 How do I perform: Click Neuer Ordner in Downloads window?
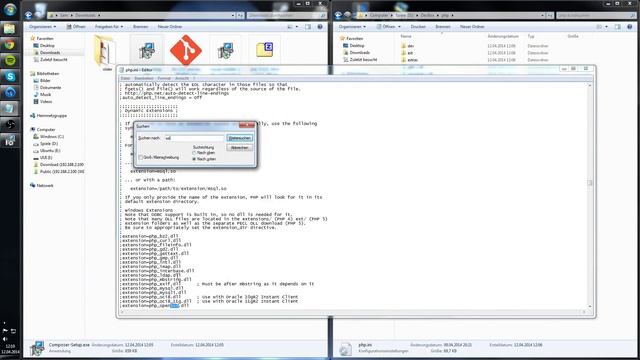coord(170,27)
